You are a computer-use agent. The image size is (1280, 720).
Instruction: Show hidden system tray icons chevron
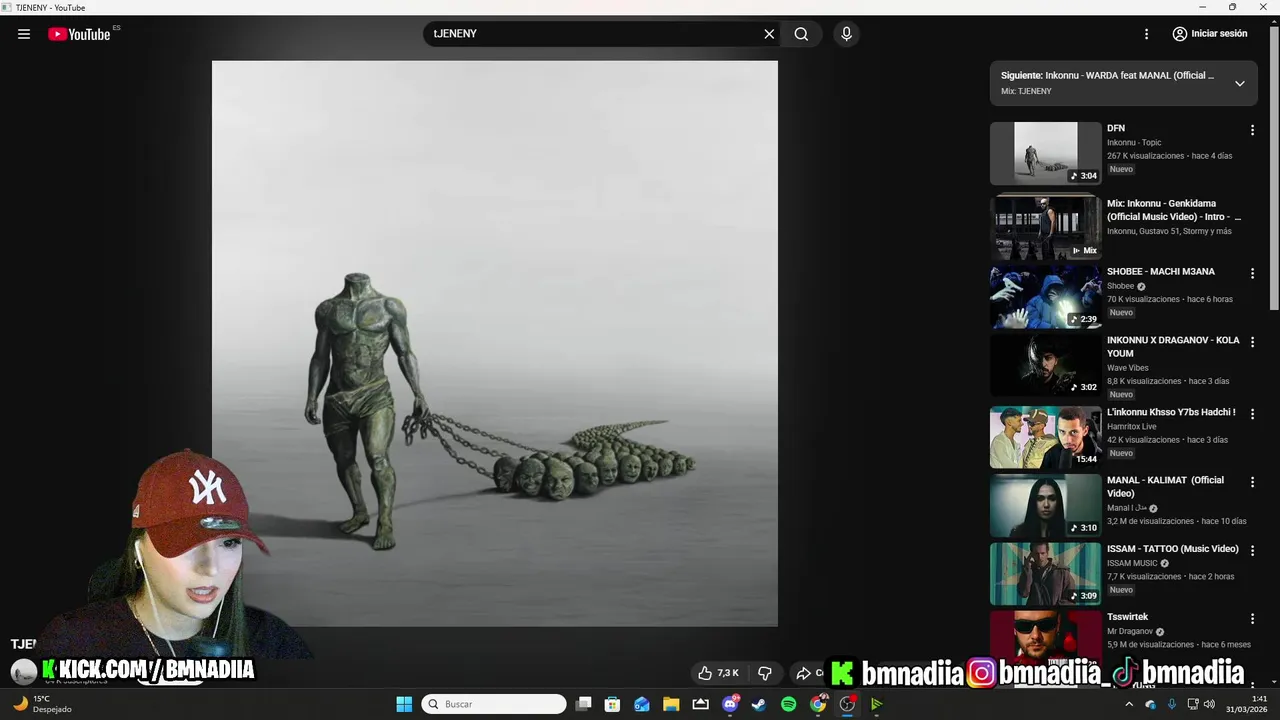[1129, 704]
